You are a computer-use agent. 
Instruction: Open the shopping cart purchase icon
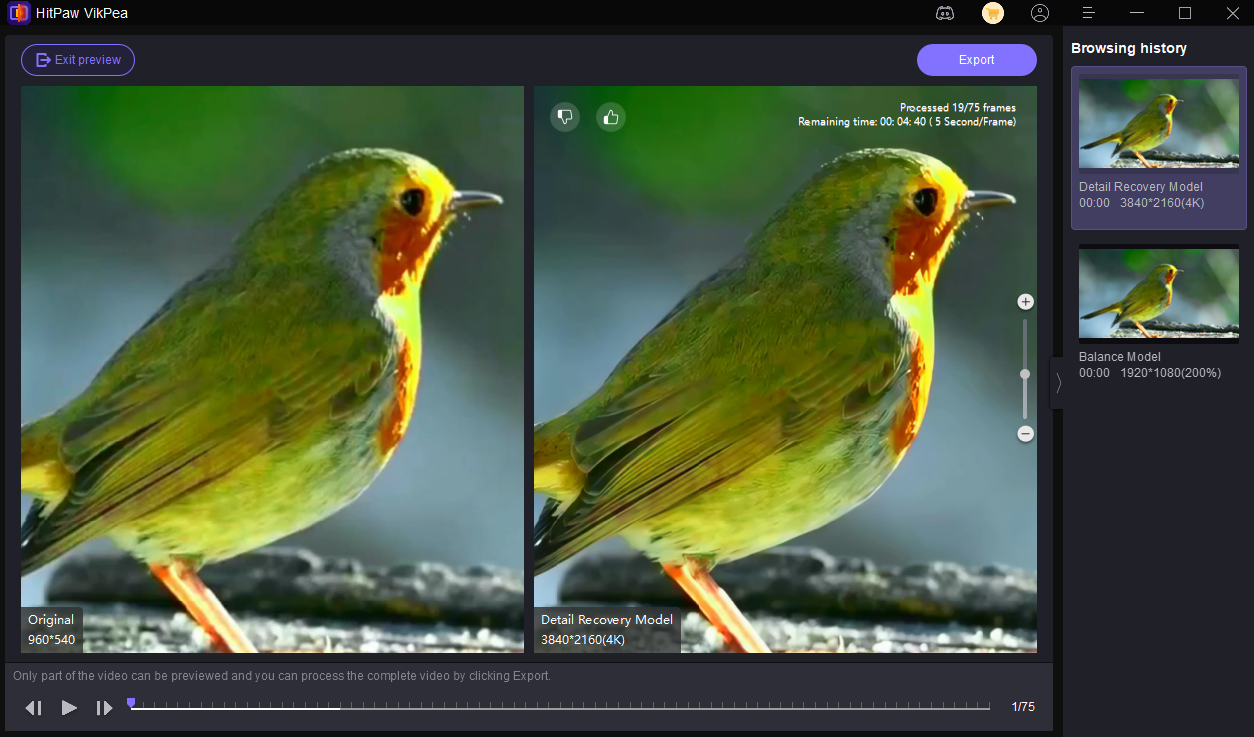(992, 13)
